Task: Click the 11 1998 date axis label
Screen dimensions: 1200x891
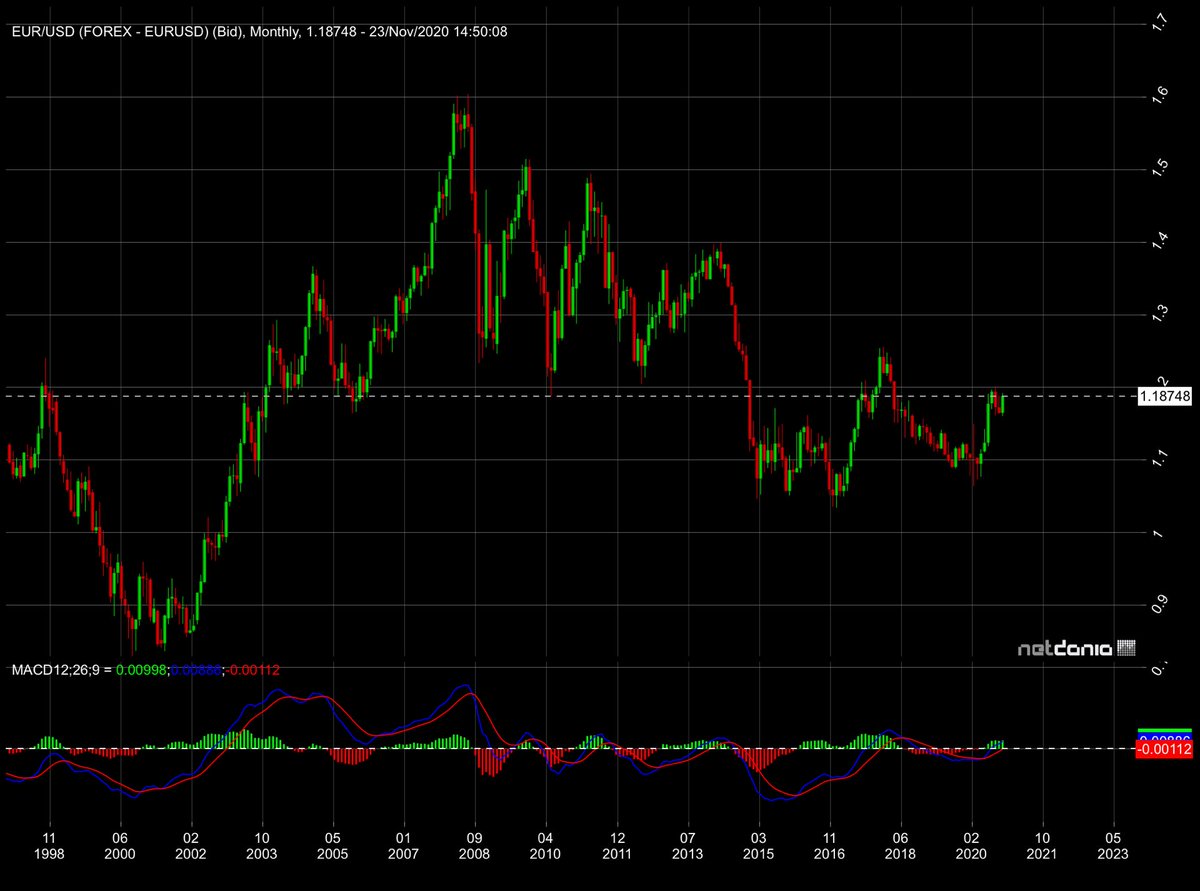Action: click(x=49, y=846)
